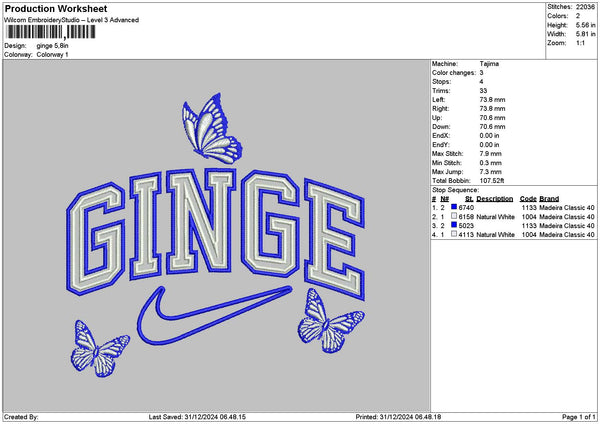Click the blue swatch for stop 6740
600x424 pixels.
454,207
